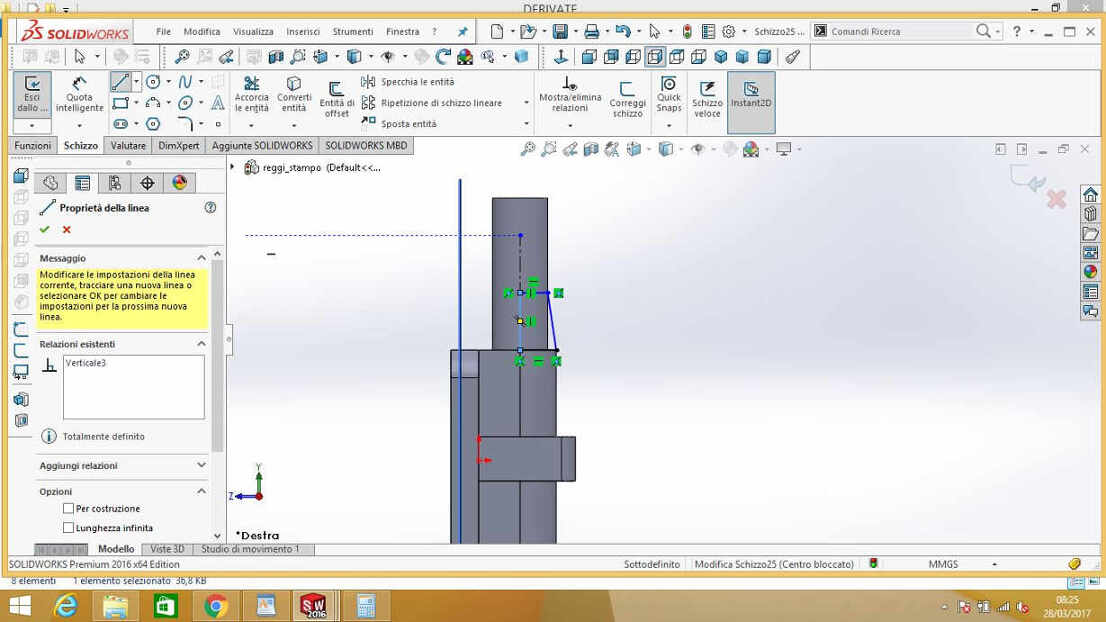Select the Rectangle sketch tool
This screenshot has width=1106, height=622.
[x=121, y=103]
